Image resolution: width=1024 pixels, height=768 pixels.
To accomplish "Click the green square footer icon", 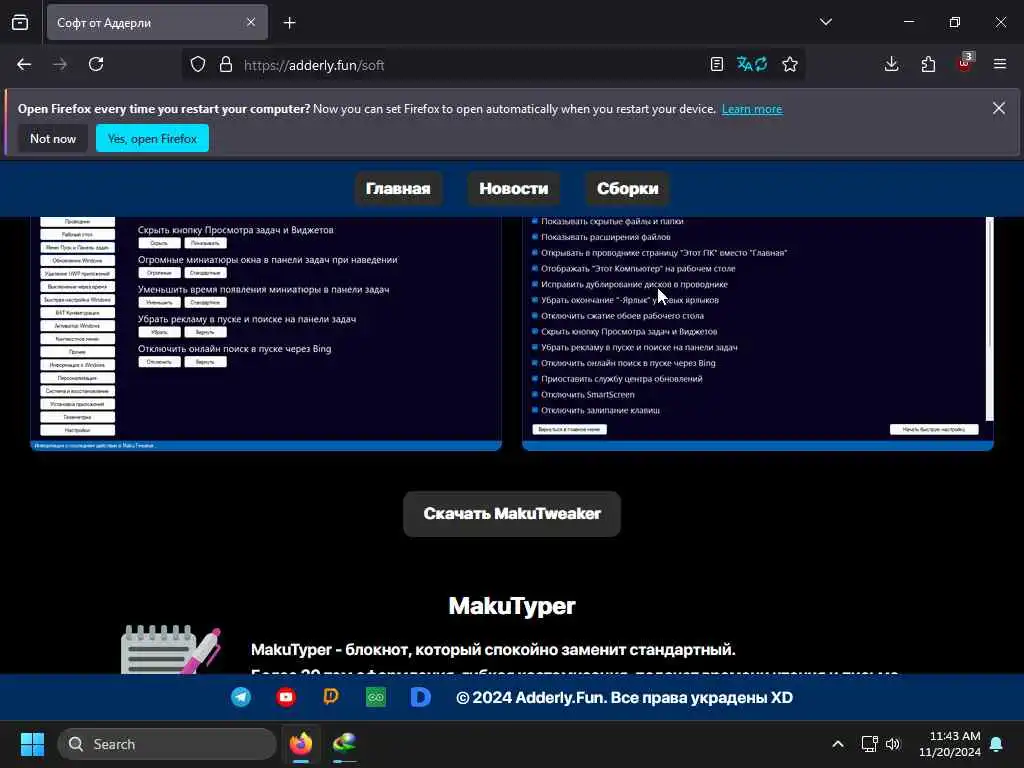I will 376,697.
